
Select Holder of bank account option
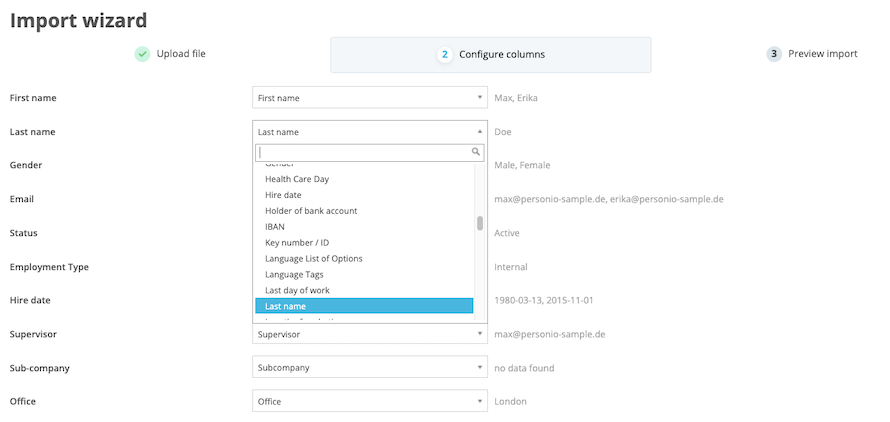(x=311, y=211)
